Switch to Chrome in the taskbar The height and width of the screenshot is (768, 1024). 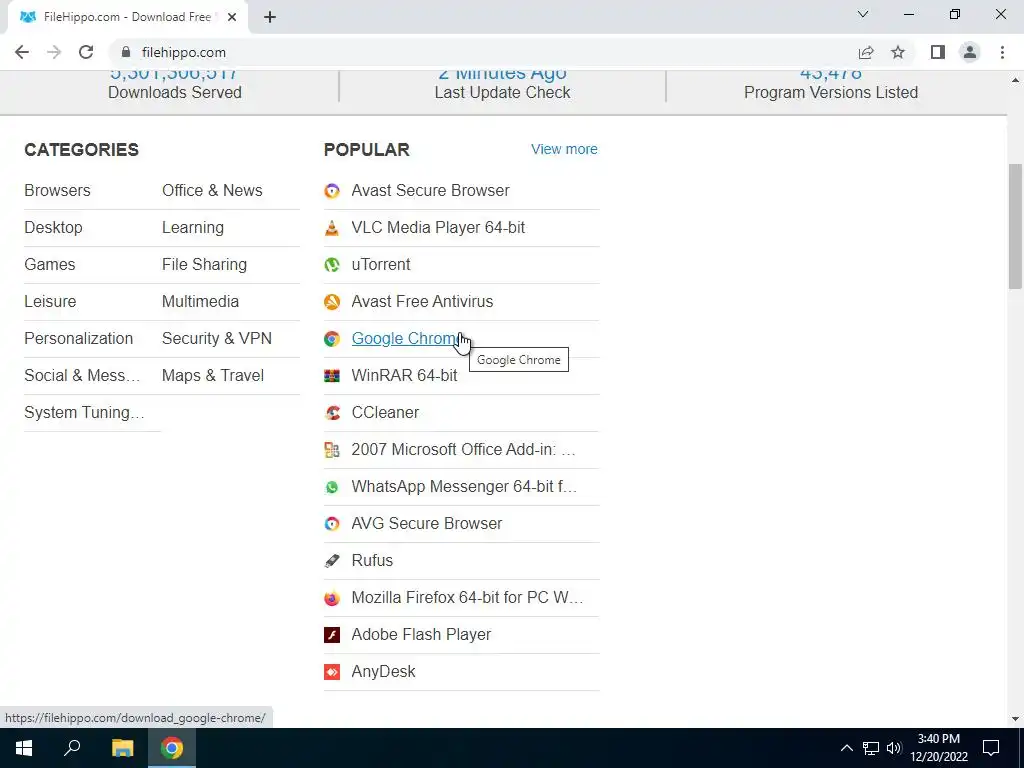172,748
